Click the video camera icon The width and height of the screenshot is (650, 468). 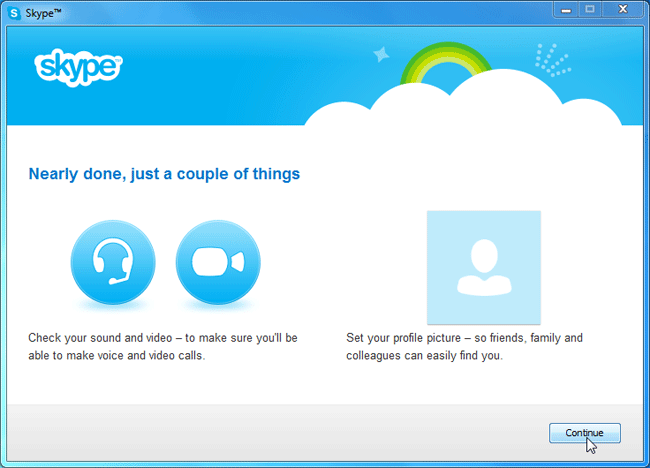[x=218, y=262]
